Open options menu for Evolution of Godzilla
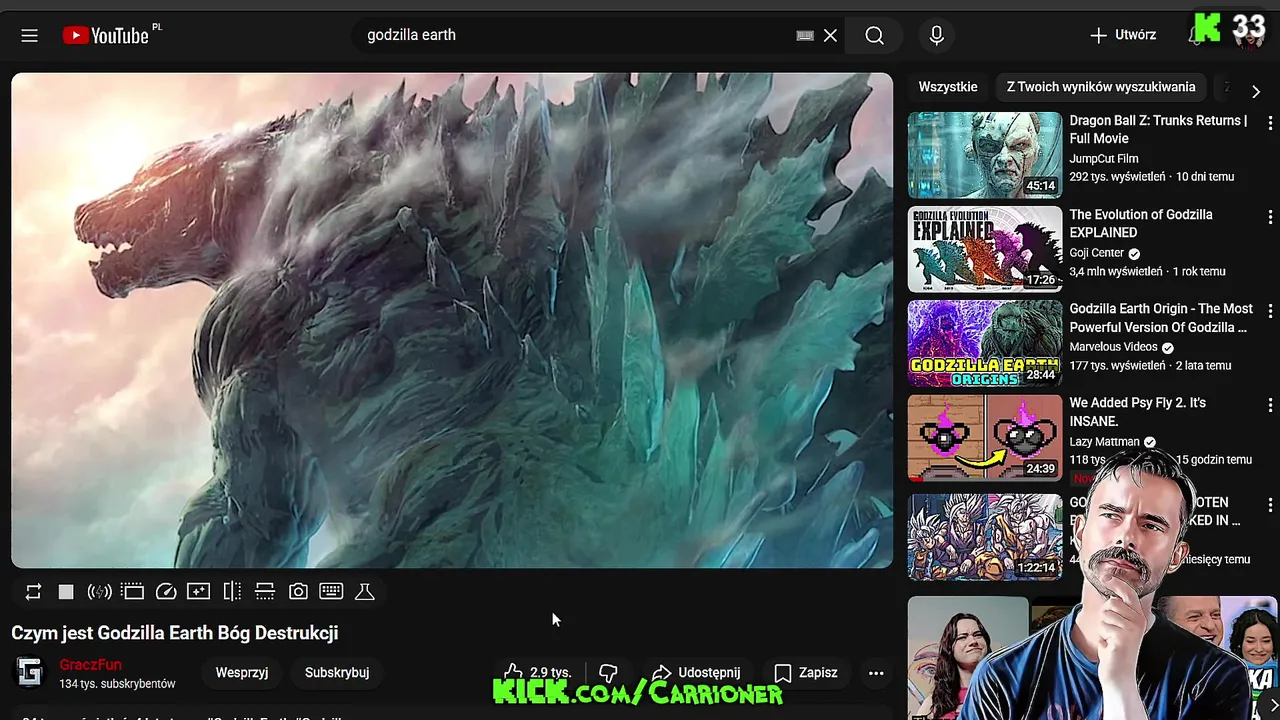 (x=1270, y=217)
